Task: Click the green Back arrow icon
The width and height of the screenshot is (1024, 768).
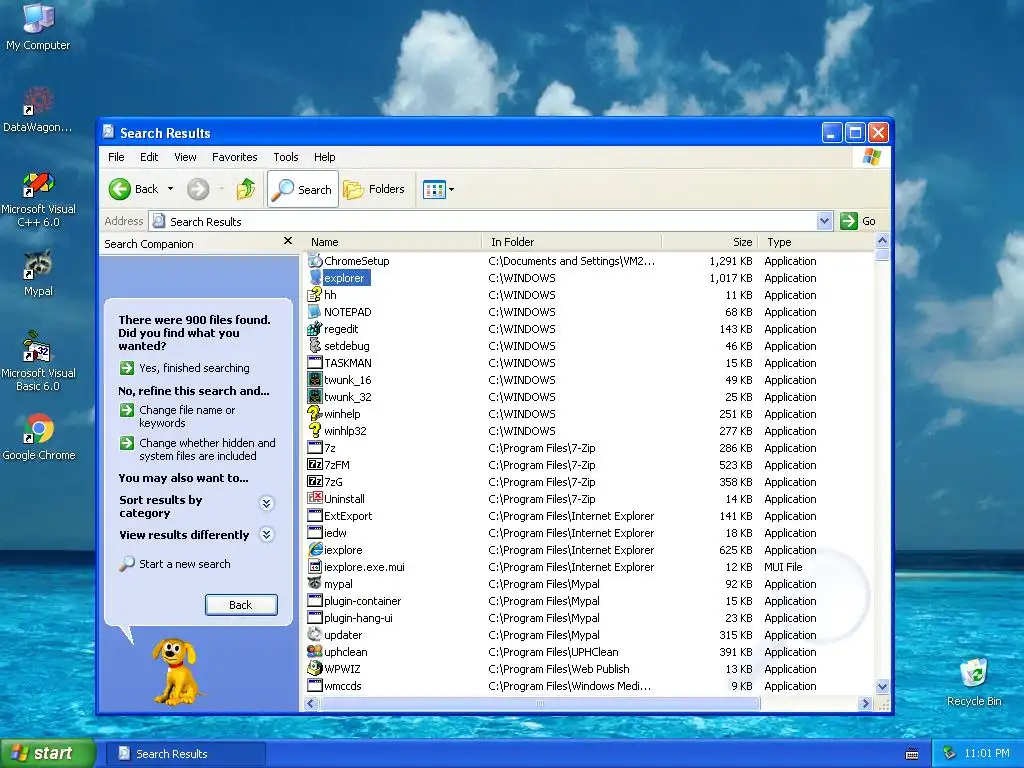Action: pyautogui.click(x=120, y=189)
